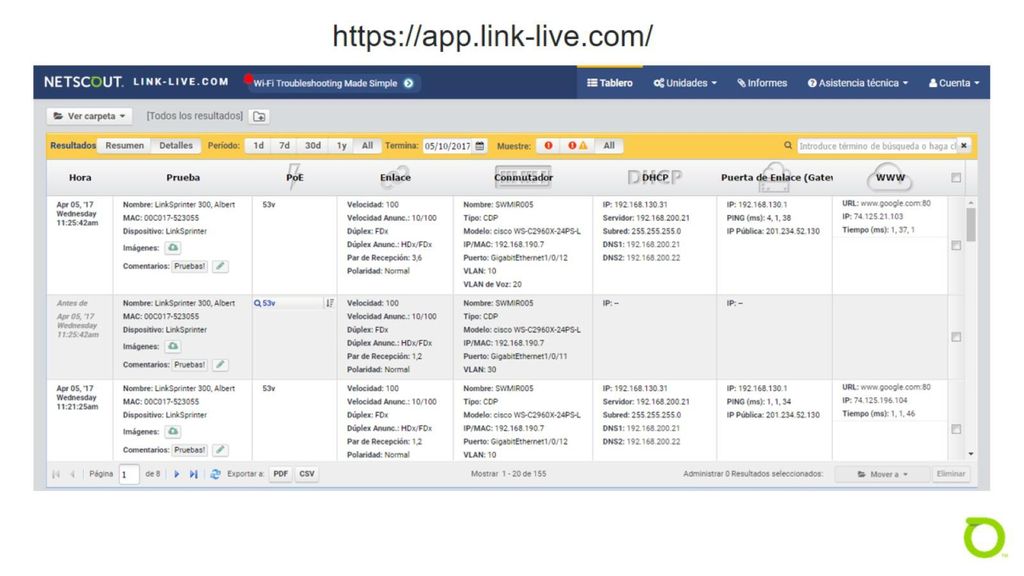1024x576 pixels.
Task: Show All results in Muestre filter
Action: point(609,146)
